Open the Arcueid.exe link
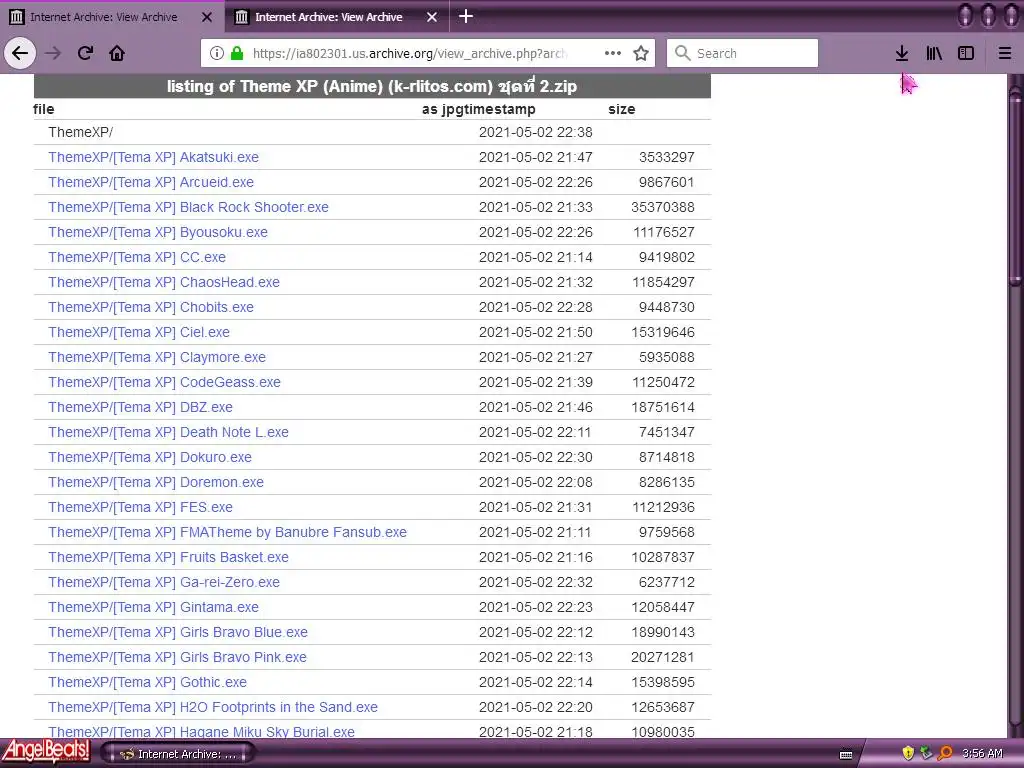Image resolution: width=1024 pixels, height=768 pixels. [151, 182]
